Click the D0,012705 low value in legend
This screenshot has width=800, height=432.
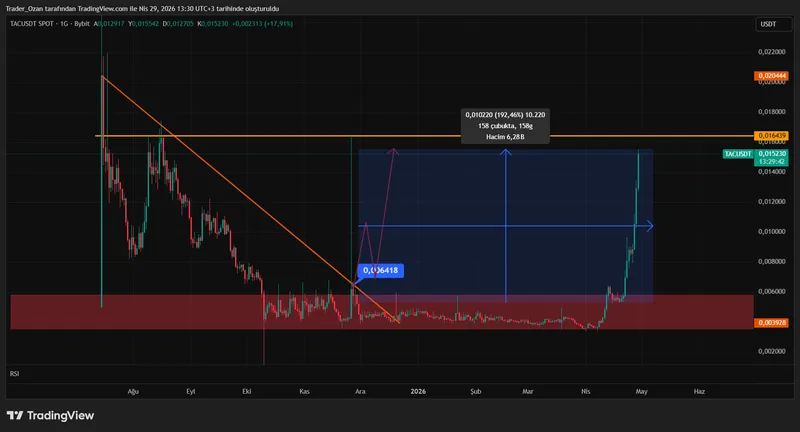pos(178,23)
